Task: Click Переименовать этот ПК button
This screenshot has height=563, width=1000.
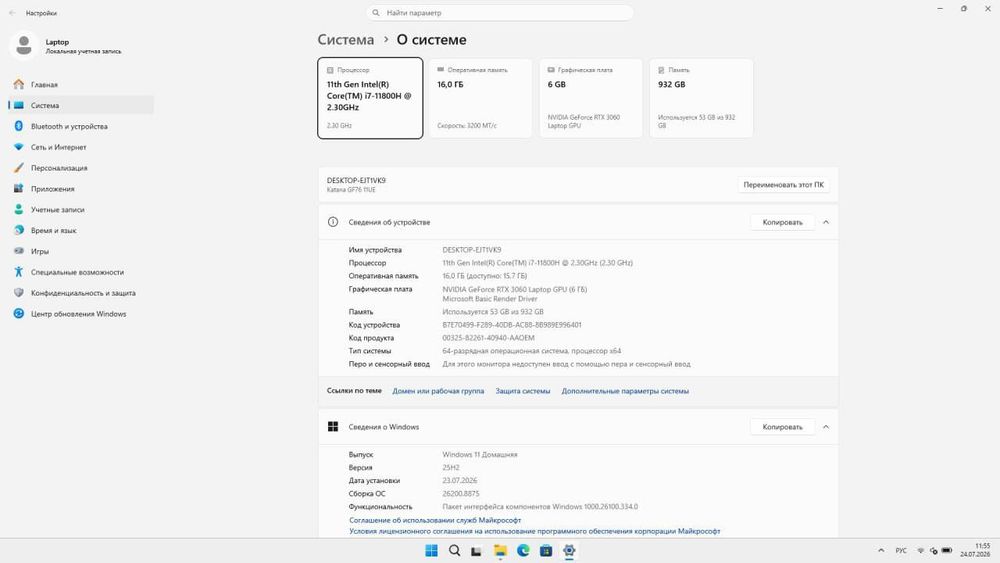Action: tap(783, 184)
